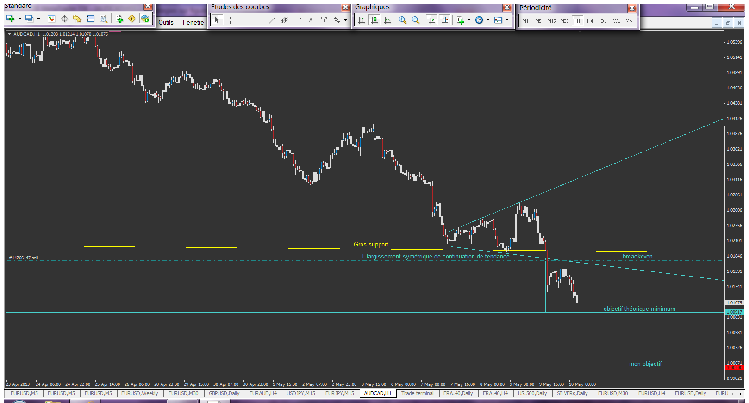Set the timeframe to W1
749x403 pixels.
(616, 21)
